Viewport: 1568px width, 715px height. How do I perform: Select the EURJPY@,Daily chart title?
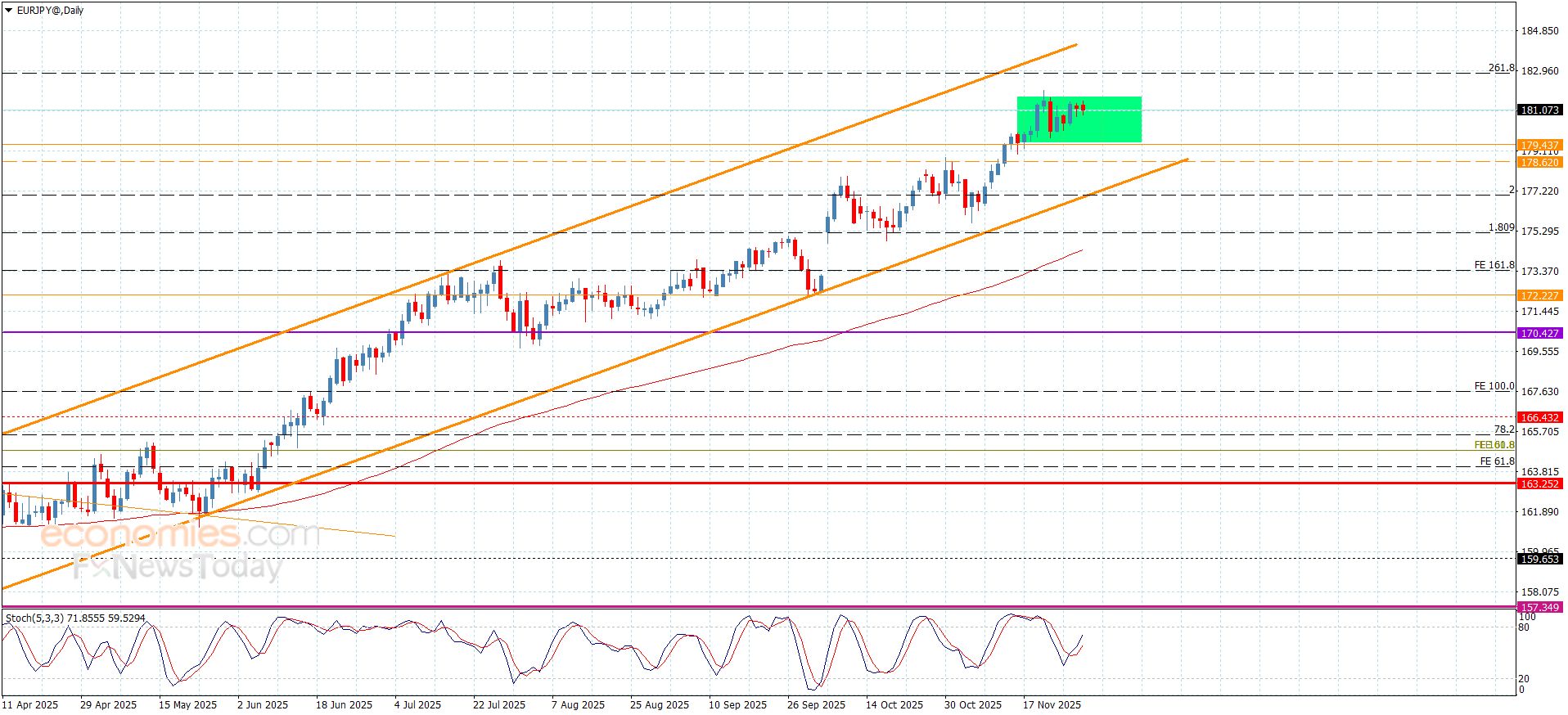[51, 11]
